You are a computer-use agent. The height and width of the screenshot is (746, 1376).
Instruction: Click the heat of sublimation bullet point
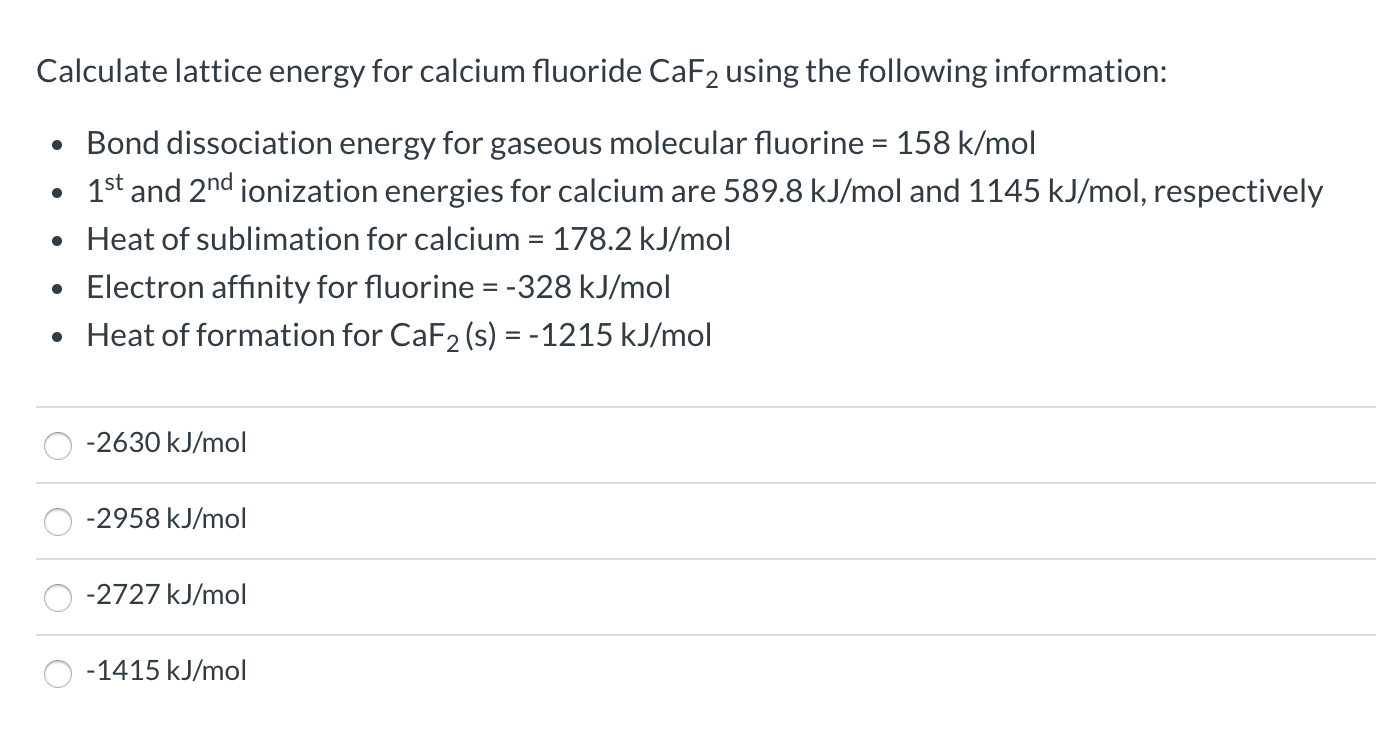click(408, 238)
